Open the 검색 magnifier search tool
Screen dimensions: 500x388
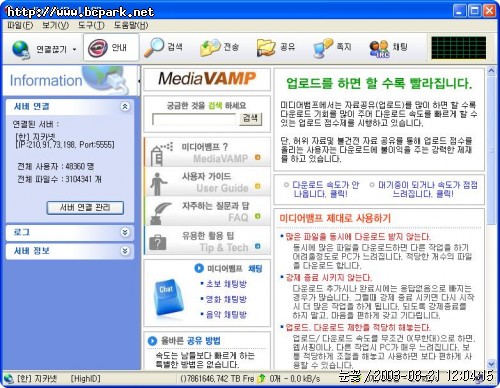click(x=163, y=47)
